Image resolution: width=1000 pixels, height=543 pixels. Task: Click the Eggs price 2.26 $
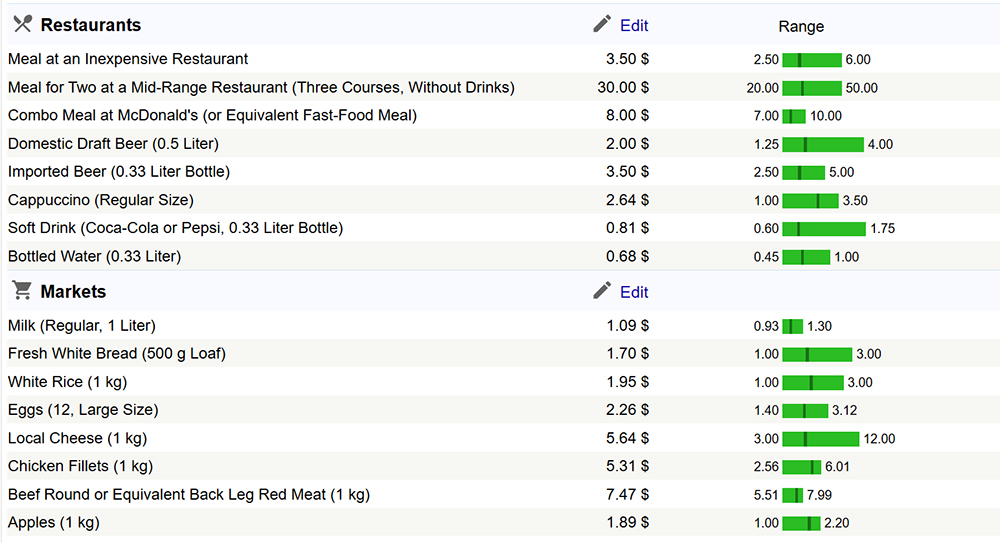tap(627, 409)
